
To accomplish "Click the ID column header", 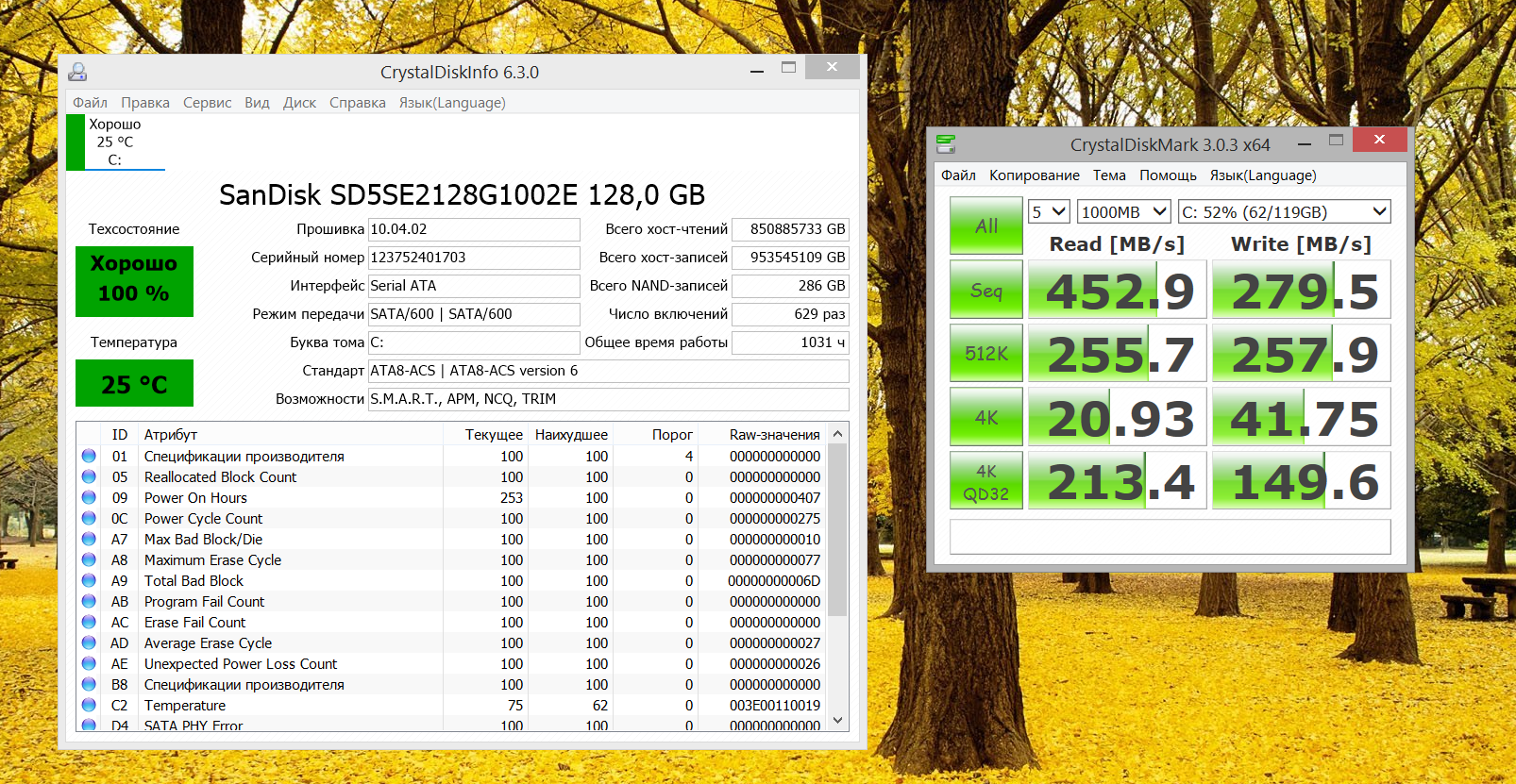I will coord(120,434).
